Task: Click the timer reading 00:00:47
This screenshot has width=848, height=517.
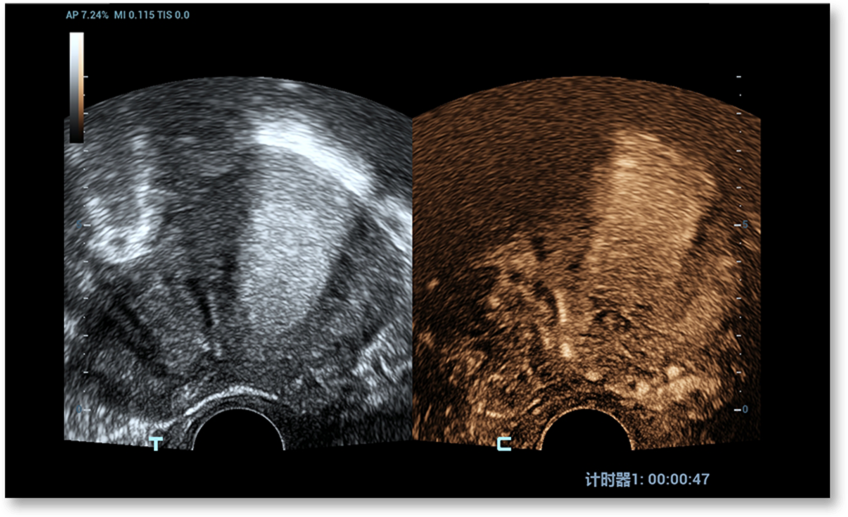Action: pos(679,479)
